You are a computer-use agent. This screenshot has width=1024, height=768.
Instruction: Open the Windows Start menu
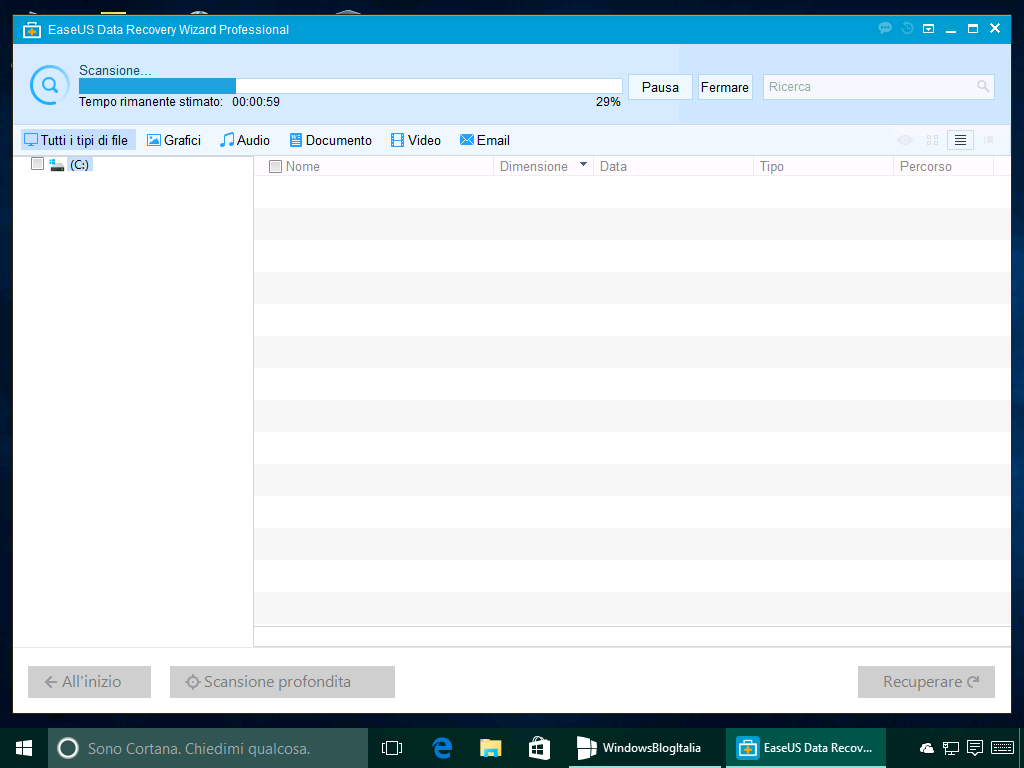24,748
